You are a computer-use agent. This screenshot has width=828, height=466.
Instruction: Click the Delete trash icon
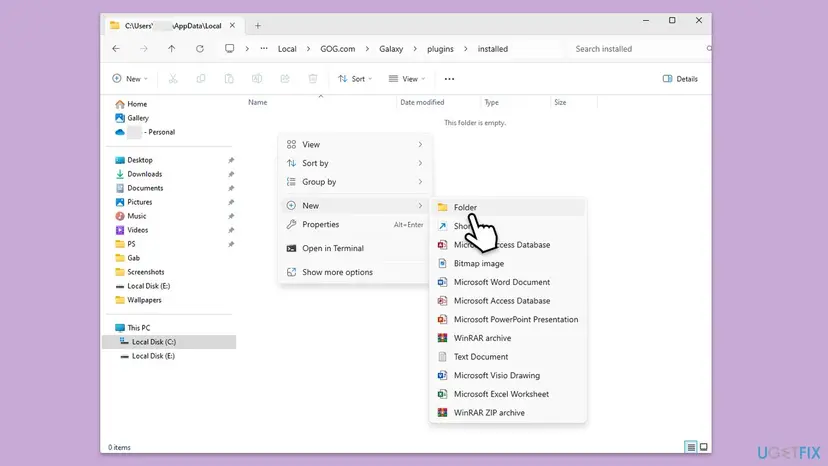click(x=313, y=79)
